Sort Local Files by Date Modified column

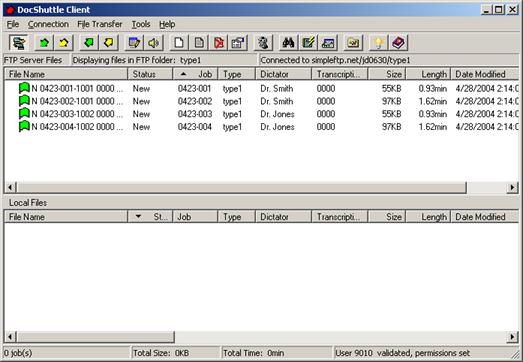coord(485,217)
